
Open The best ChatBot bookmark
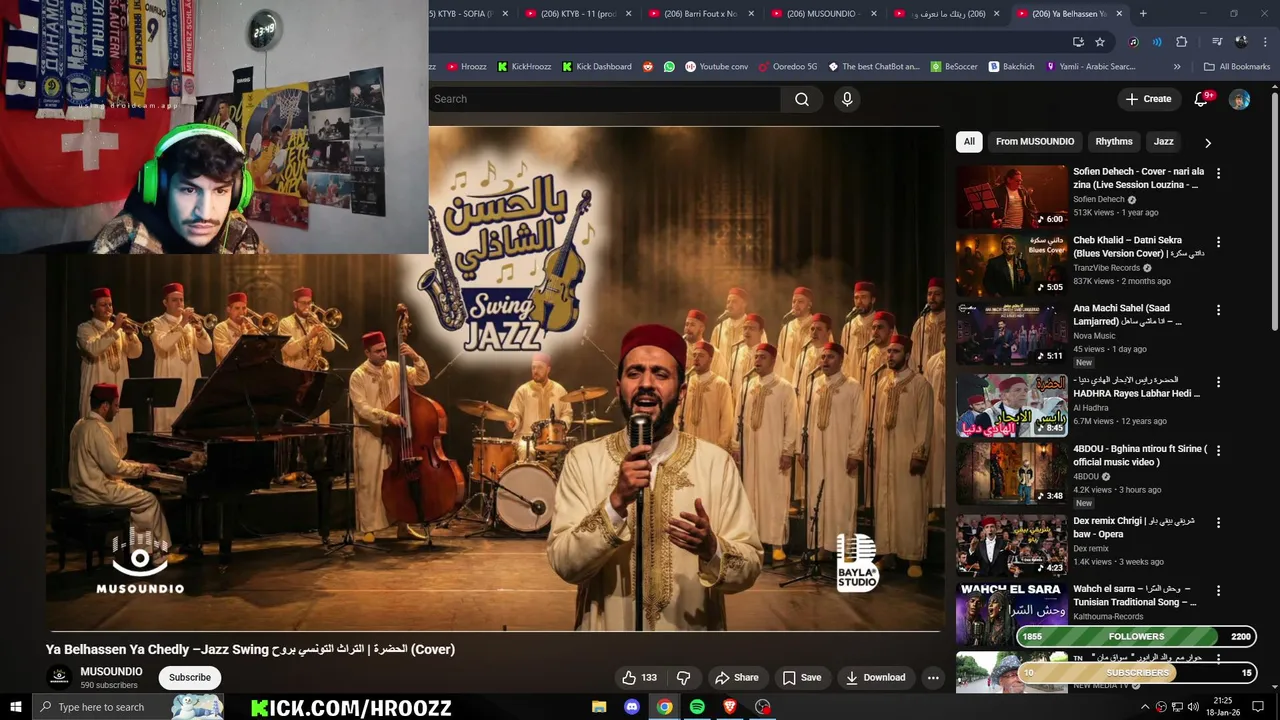tap(873, 67)
